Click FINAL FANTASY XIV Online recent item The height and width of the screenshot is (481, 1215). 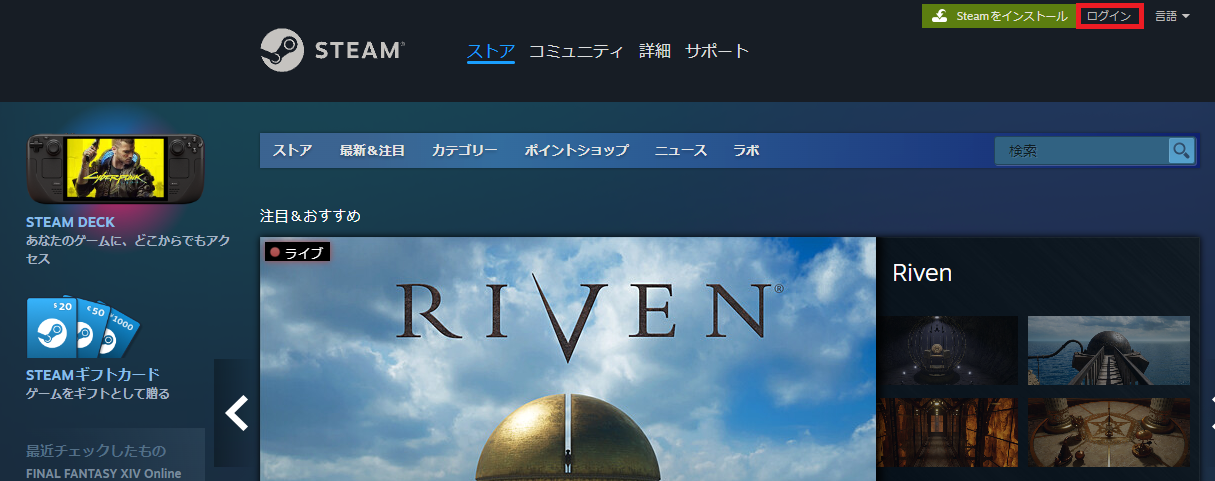104,474
